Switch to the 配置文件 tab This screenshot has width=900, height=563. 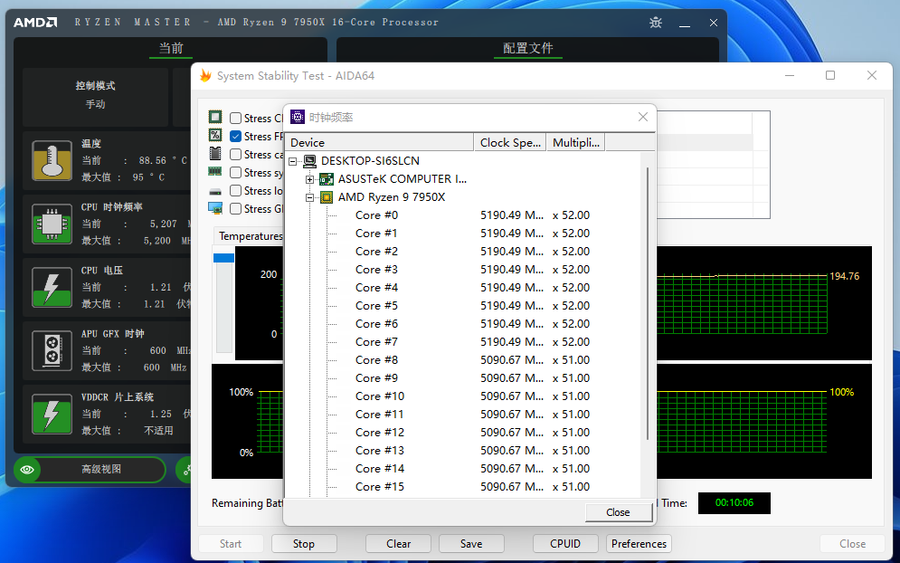coord(527,48)
